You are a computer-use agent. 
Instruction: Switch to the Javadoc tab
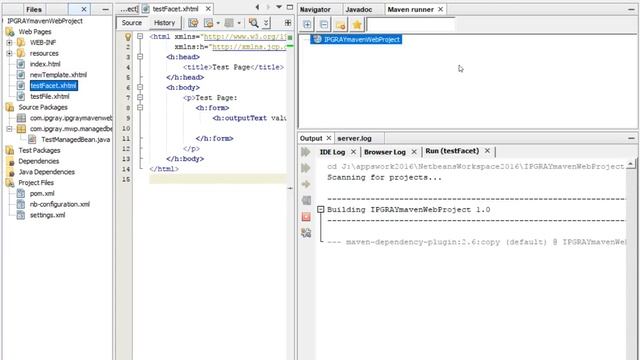tap(359, 9)
